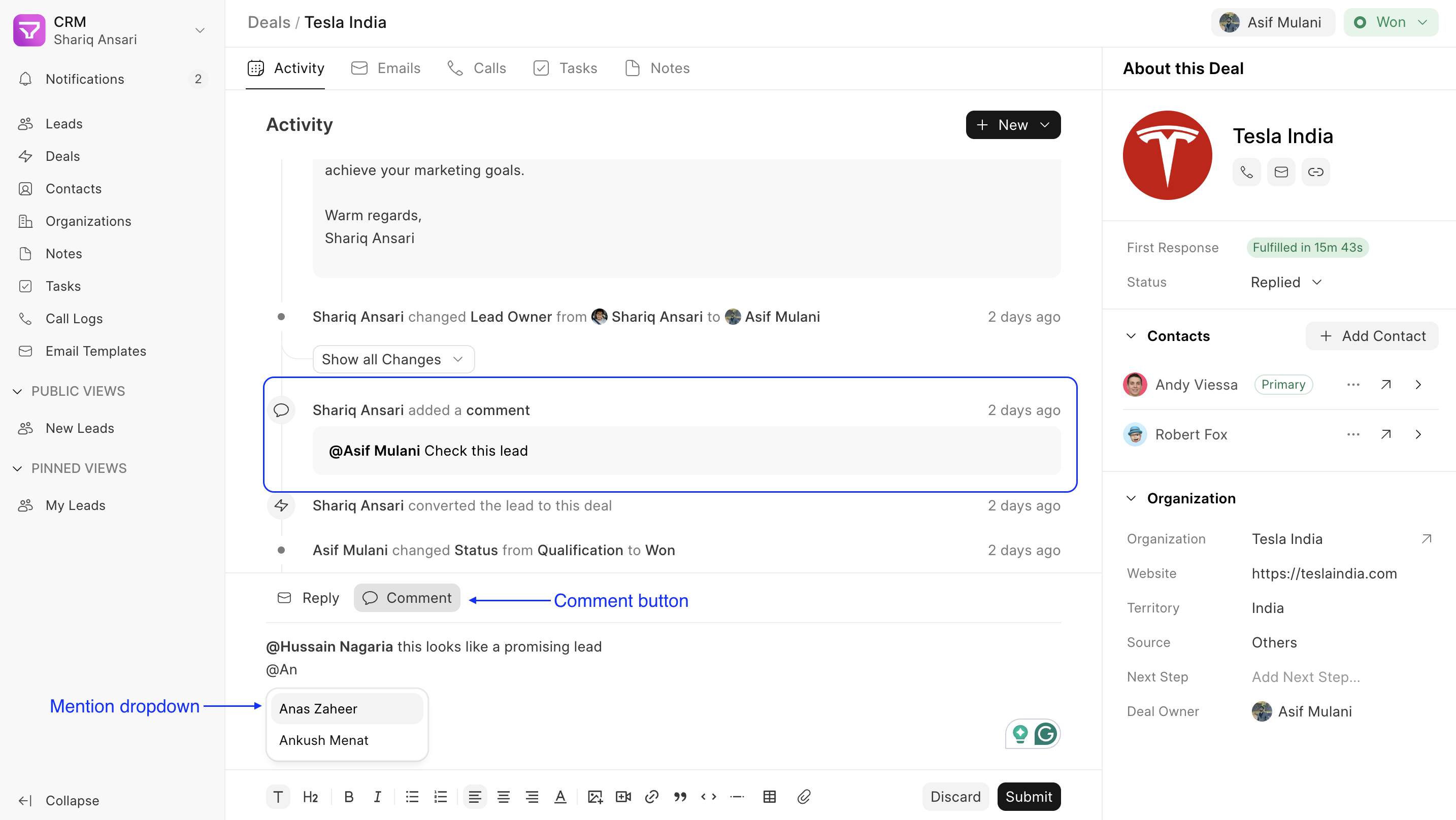Insert a video into the comment
This screenshot has height=820, width=1456.
pos(623,796)
